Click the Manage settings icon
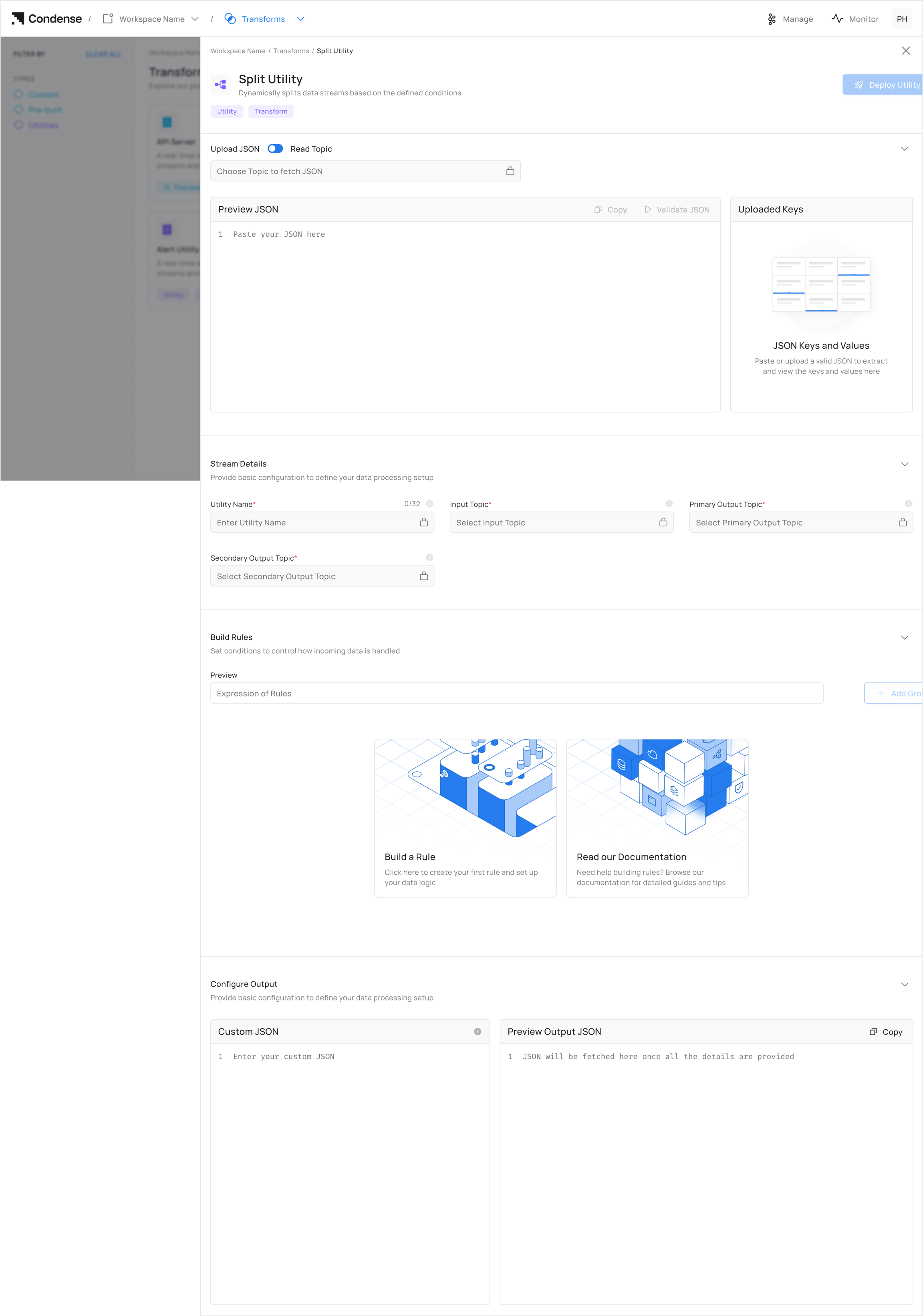 tap(772, 19)
